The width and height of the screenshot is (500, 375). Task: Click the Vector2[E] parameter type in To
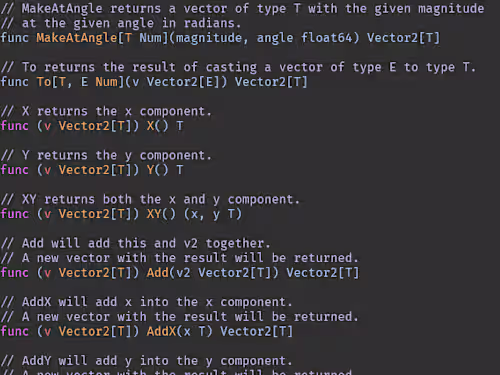[x=183, y=82]
